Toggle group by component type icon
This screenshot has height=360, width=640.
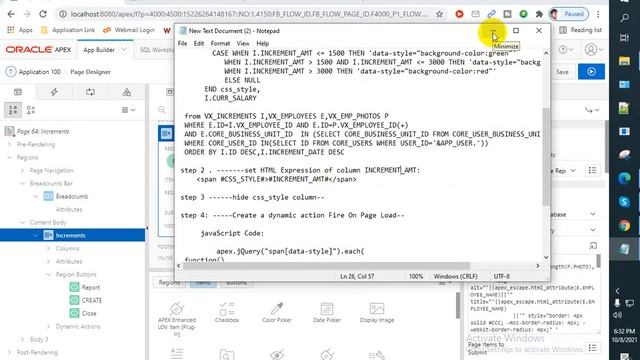pos(31,110)
